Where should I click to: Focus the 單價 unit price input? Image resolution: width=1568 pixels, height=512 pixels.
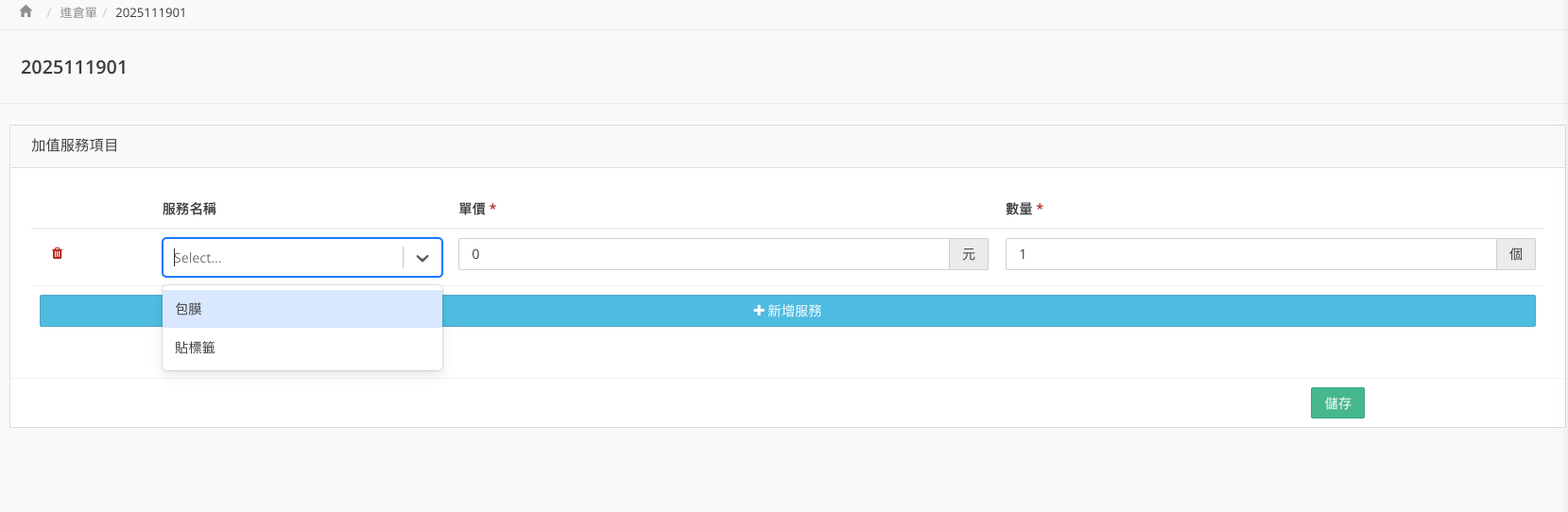click(703, 254)
